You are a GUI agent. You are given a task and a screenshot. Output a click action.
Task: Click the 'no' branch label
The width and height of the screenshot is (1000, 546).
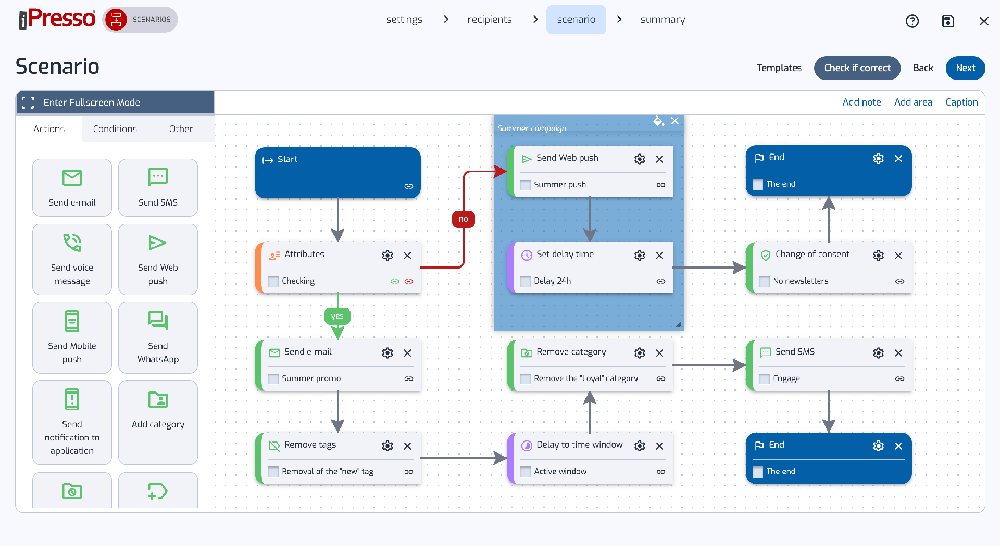[464, 219]
